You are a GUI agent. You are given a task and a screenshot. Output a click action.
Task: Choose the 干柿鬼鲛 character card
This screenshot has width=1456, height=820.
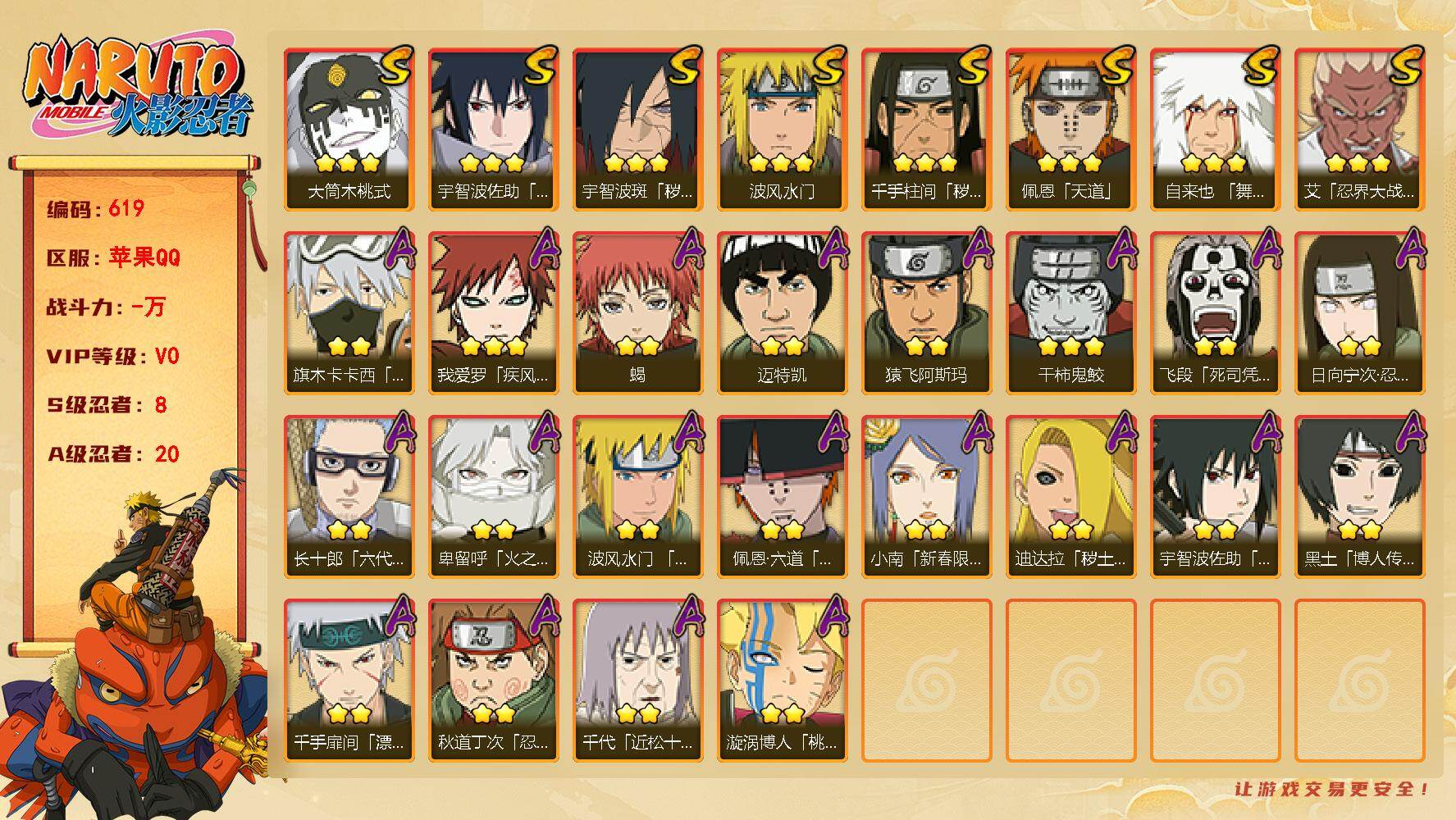click(x=1071, y=313)
